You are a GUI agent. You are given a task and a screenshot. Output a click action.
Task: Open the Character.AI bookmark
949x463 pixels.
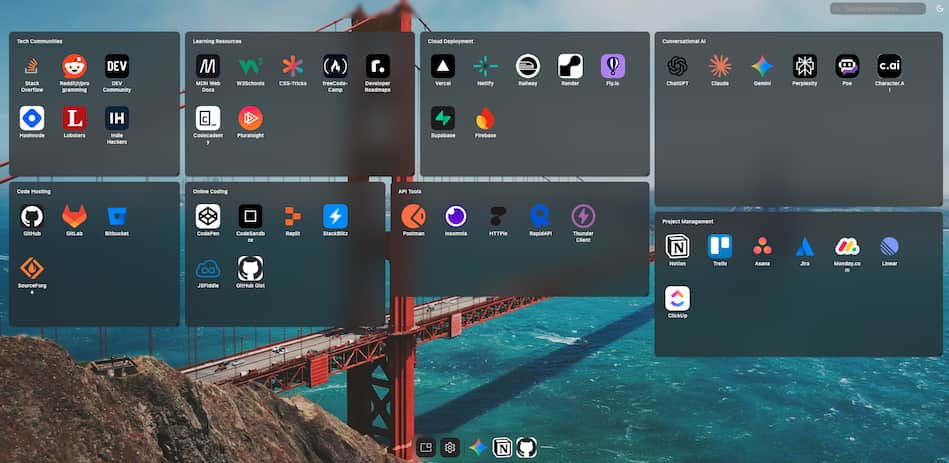point(890,67)
